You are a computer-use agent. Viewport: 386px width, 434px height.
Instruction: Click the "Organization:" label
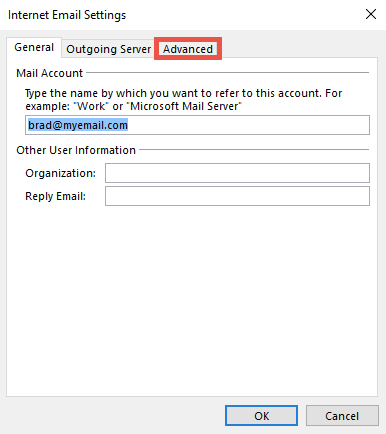[x=60, y=173]
